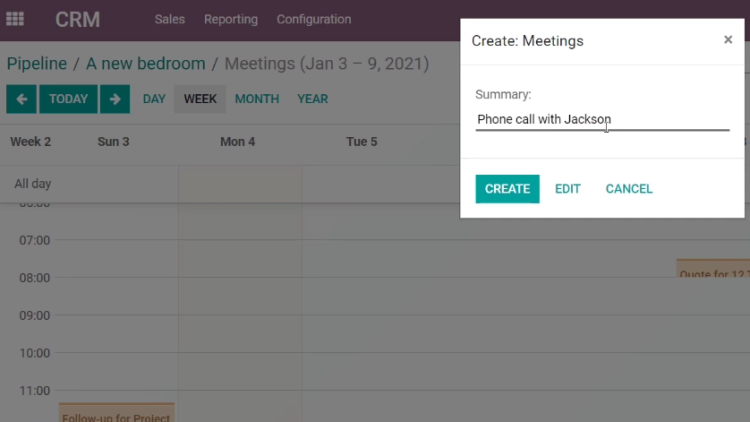Open the Follow-up for Project event

click(116, 413)
